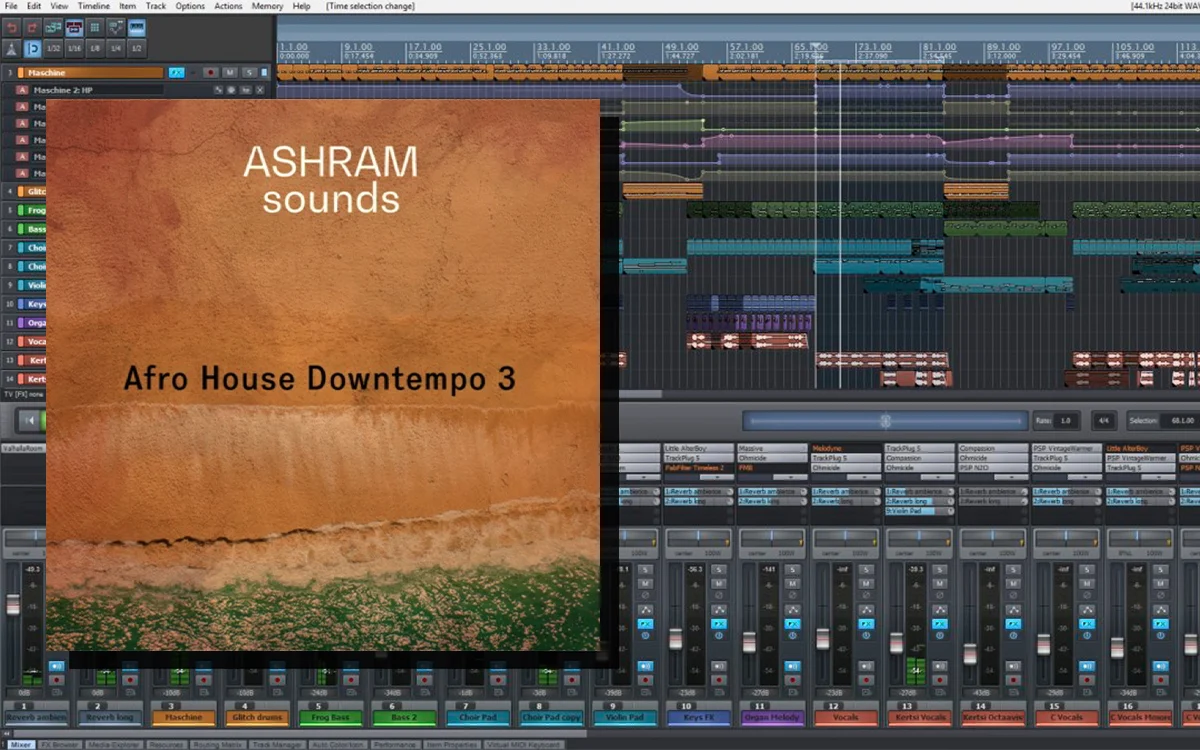
Task: Open FX chain on Kertsi Octaavis channel
Action: (x=1013, y=624)
